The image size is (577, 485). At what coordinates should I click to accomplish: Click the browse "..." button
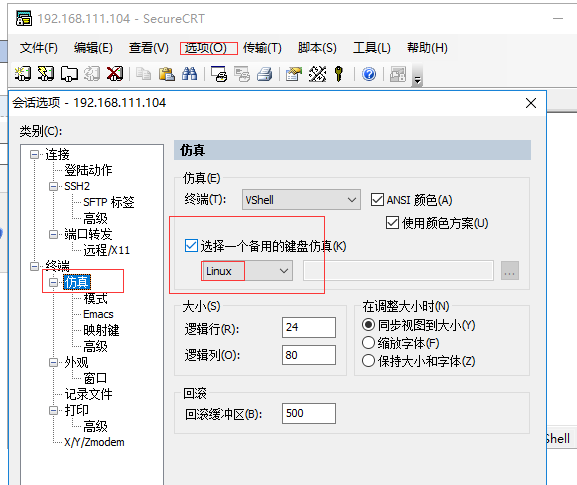(510, 271)
